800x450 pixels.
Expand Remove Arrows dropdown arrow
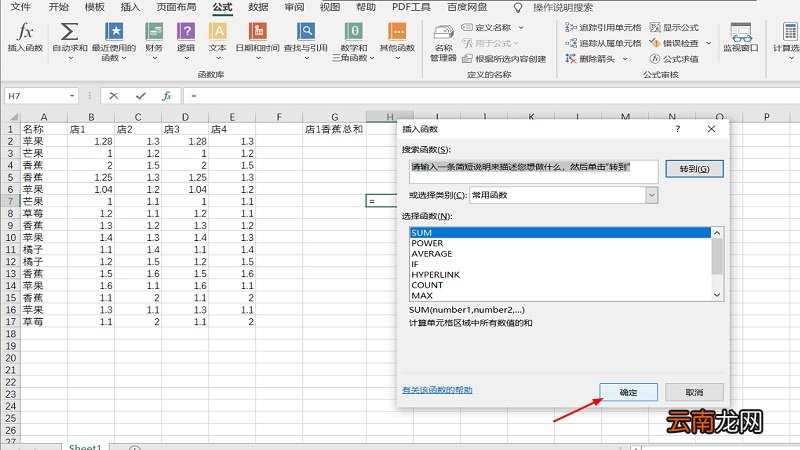pyautogui.click(x=624, y=59)
